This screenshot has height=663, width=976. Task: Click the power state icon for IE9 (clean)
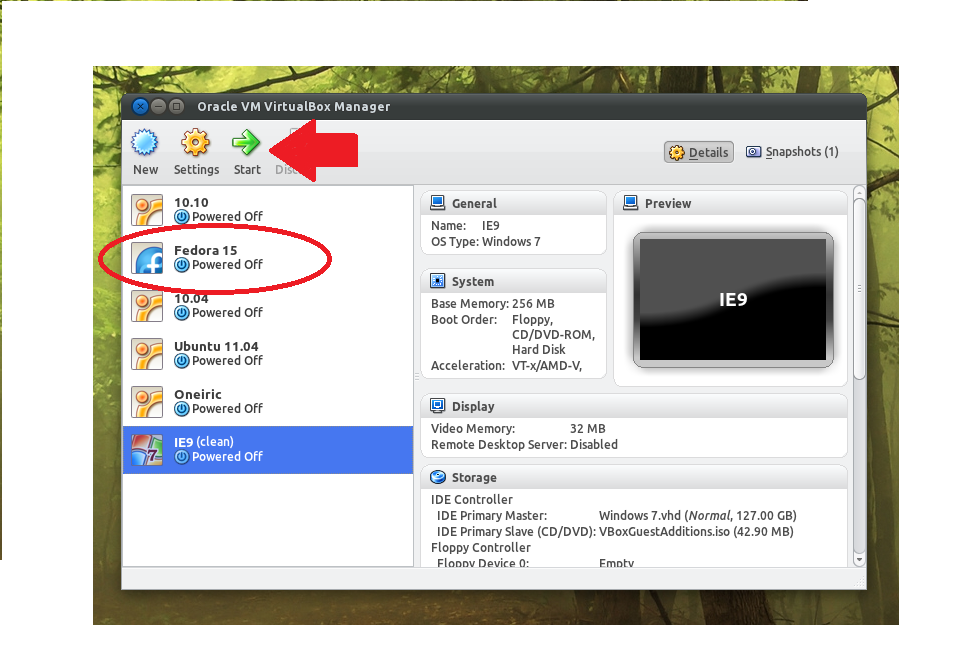182,456
